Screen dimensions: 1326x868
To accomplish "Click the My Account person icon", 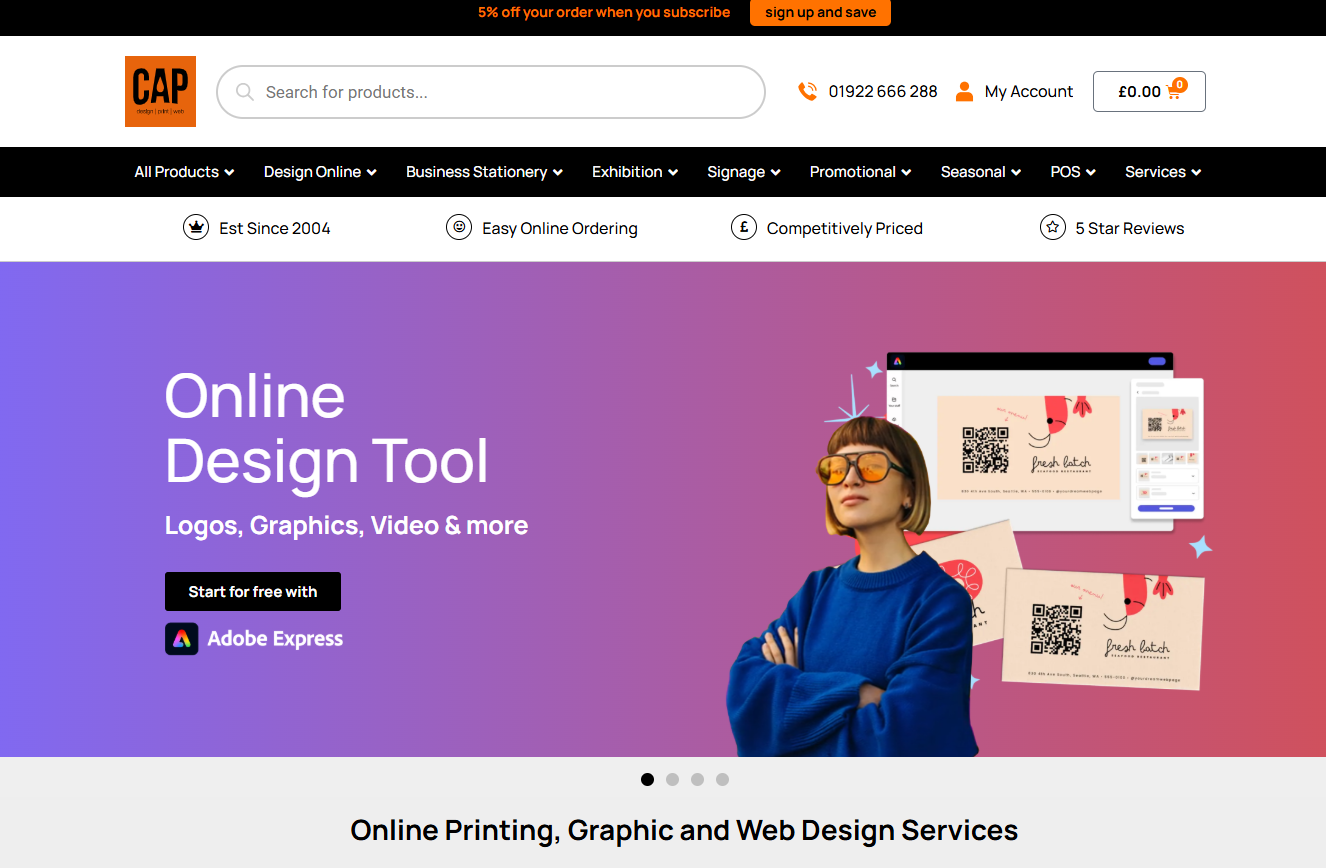I will pyautogui.click(x=964, y=91).
